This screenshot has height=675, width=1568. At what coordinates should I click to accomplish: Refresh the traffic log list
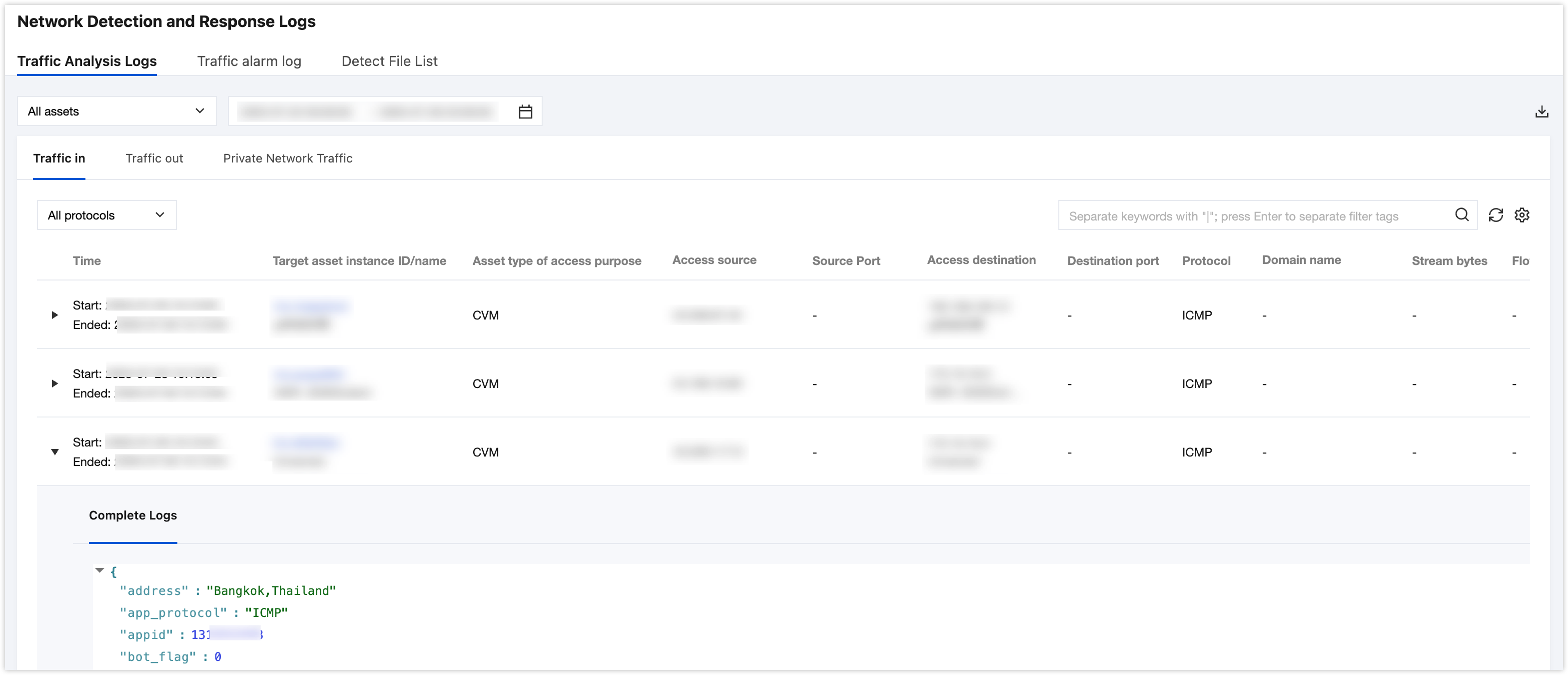coord(1496,215)
